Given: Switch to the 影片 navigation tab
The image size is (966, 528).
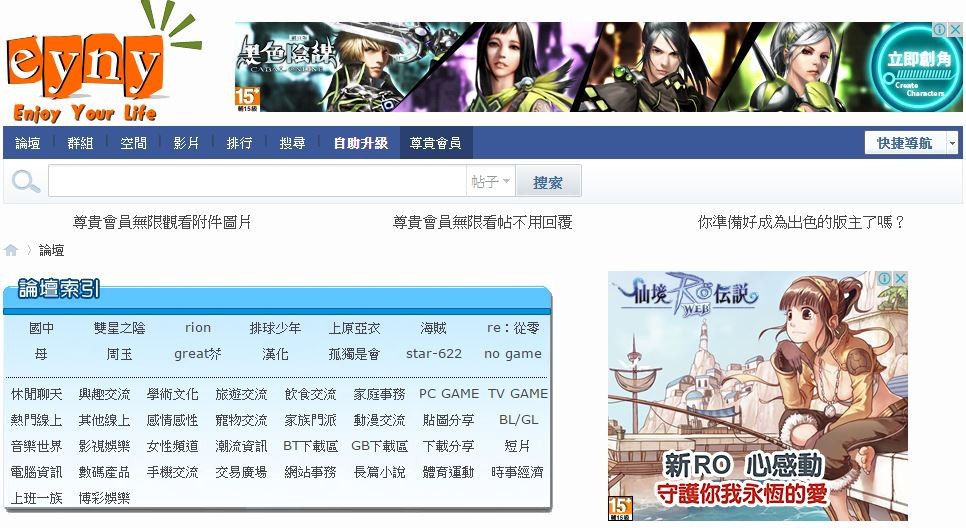Looking at the screenshot, I should [x=187, y=143].
